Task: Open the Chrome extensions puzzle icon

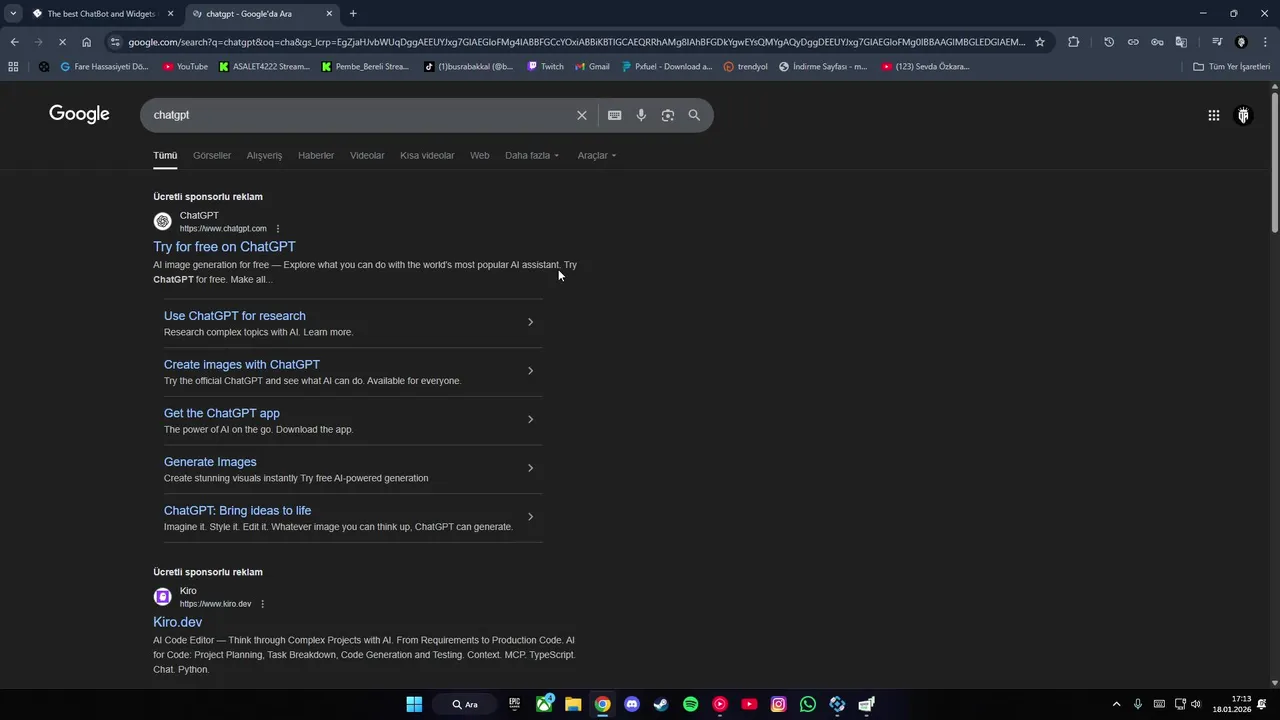Action: click(x=1074, y=42)
